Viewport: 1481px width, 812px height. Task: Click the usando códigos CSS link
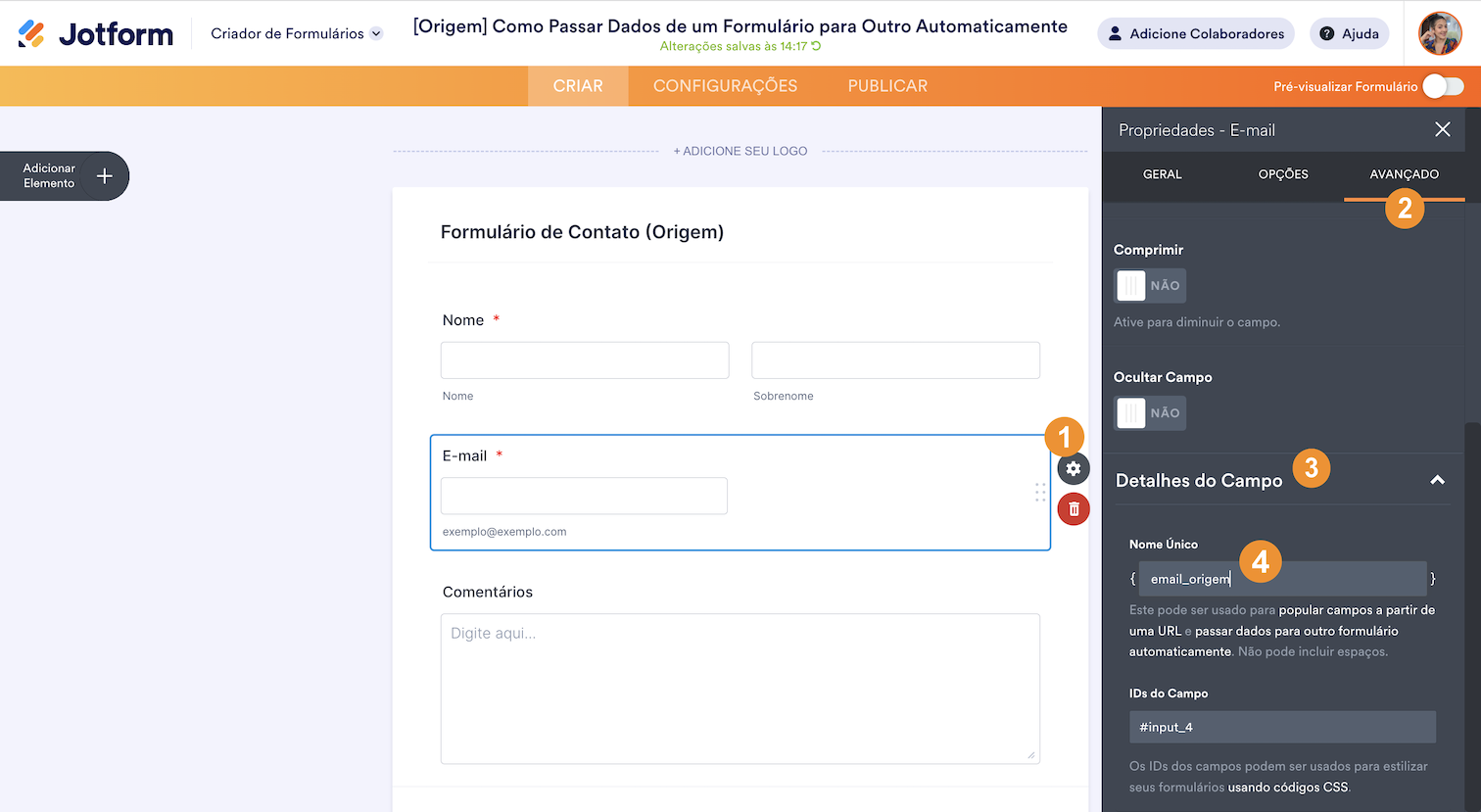1288,788
